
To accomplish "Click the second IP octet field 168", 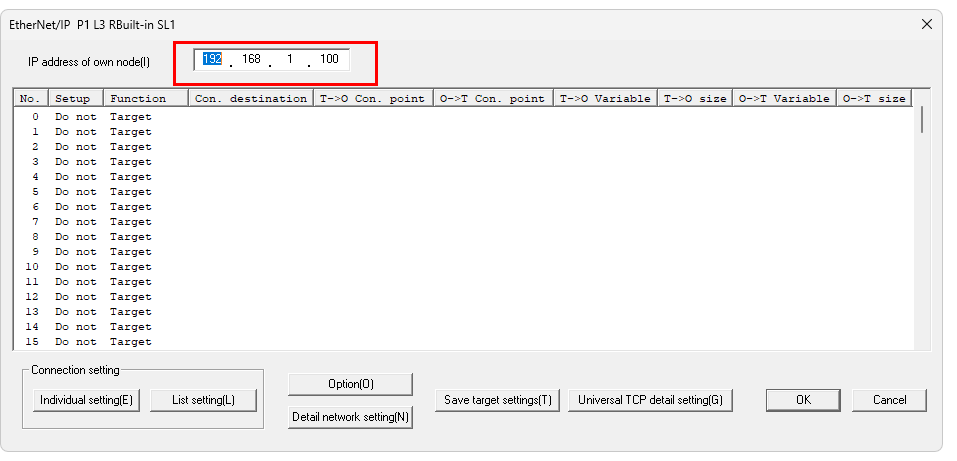I will (x=251, y=60).
